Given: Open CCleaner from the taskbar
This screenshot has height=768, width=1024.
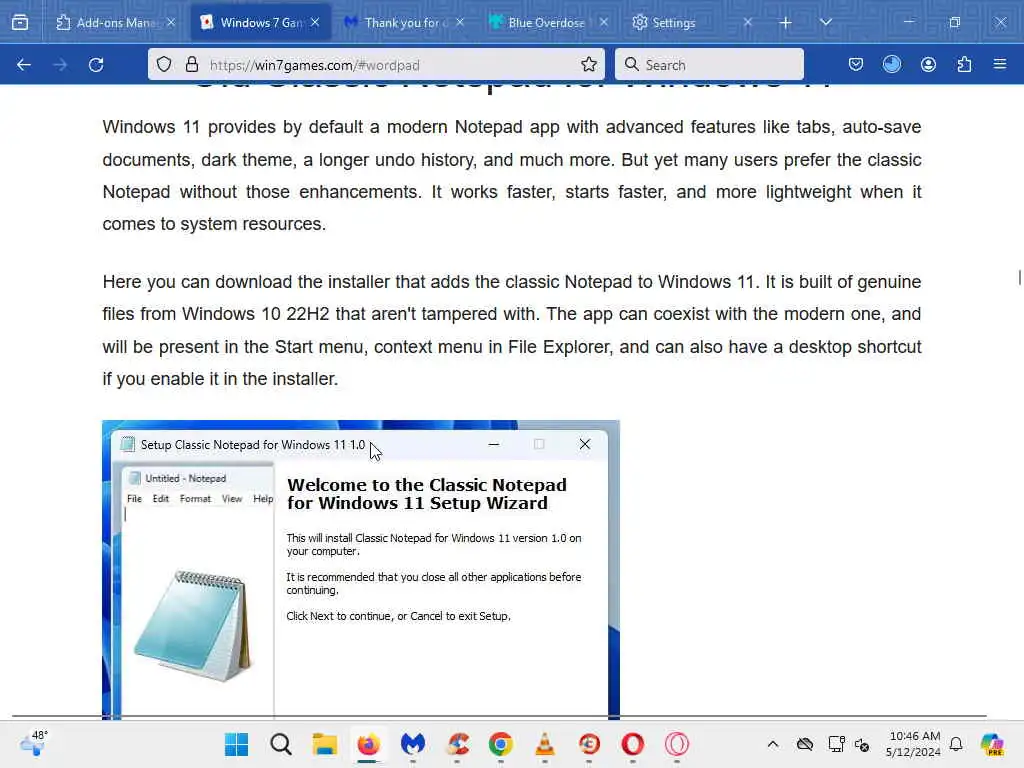Looking at the screenshot, I should [457, 744].
